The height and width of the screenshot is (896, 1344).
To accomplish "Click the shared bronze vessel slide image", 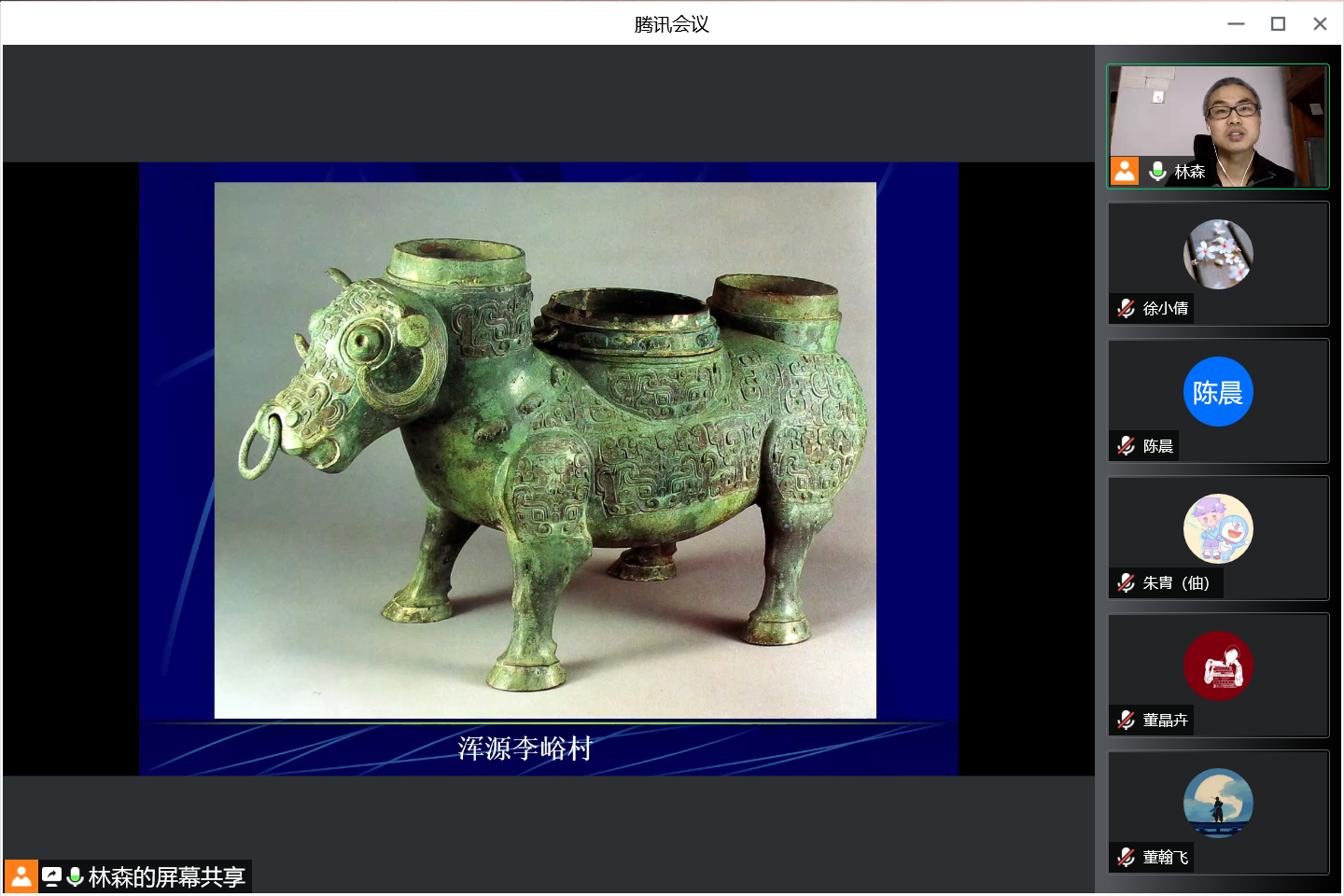I will [545, 450].
